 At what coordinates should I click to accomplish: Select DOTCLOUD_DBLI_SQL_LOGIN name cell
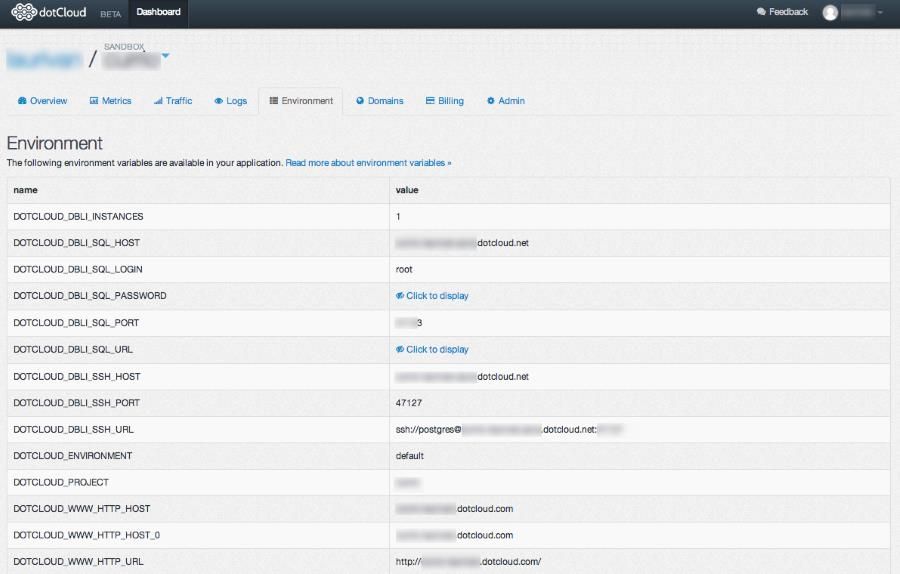click(198, 269)
